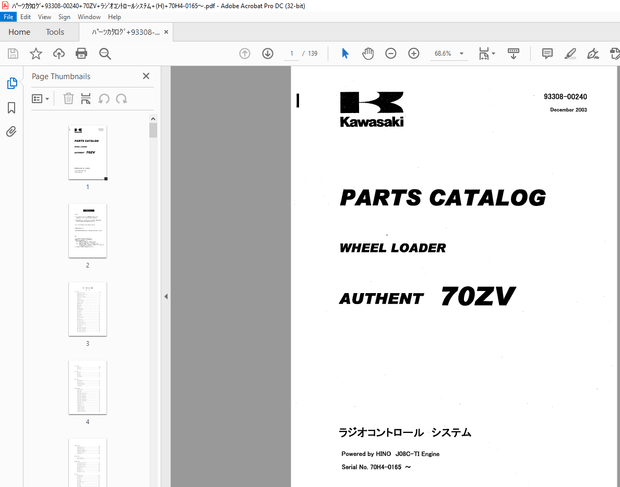The image size is (620, 487).
Task: Click the Save file icon
Action: tap(13, 53)
